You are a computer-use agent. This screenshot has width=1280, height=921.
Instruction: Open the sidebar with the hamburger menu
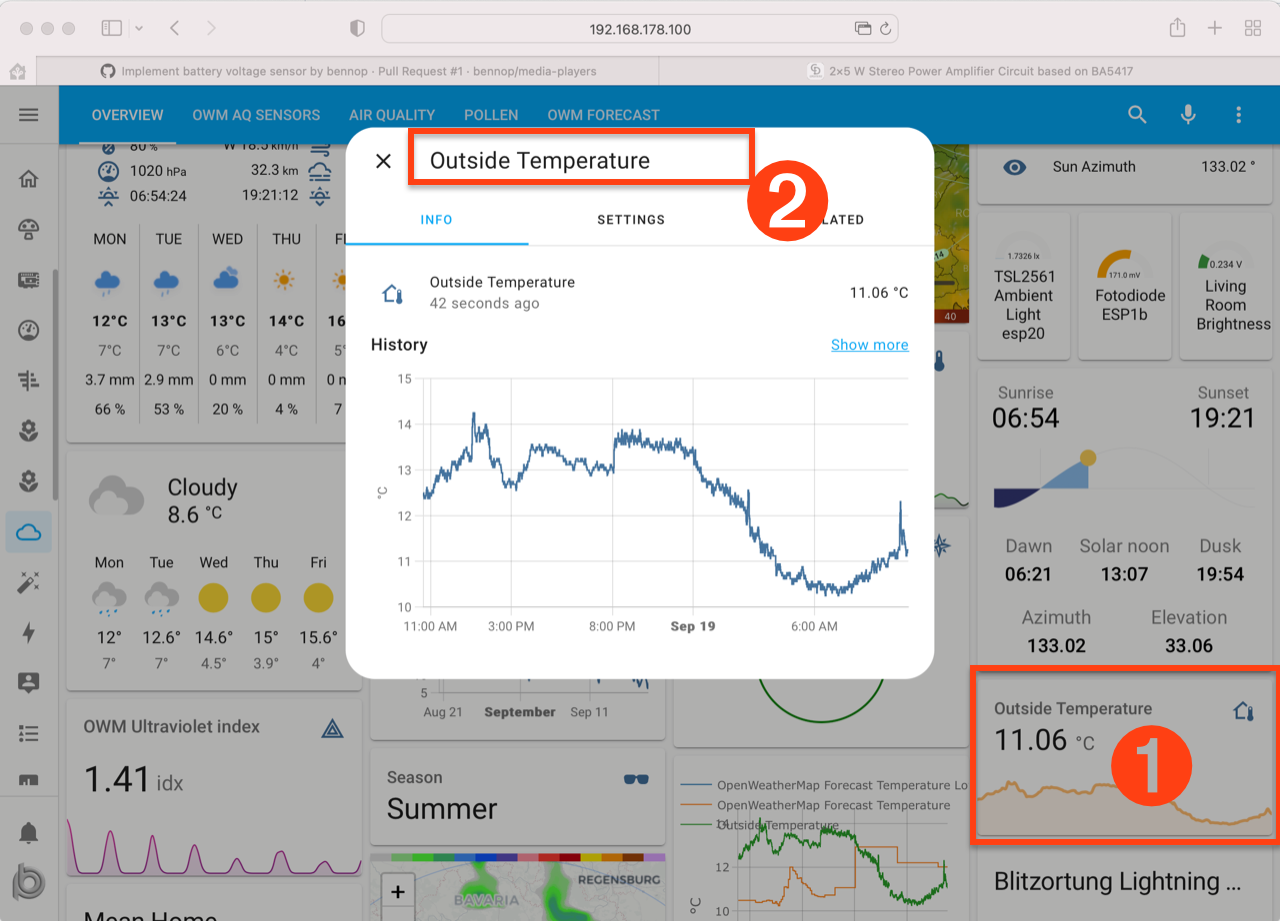[x=29, y=114]
